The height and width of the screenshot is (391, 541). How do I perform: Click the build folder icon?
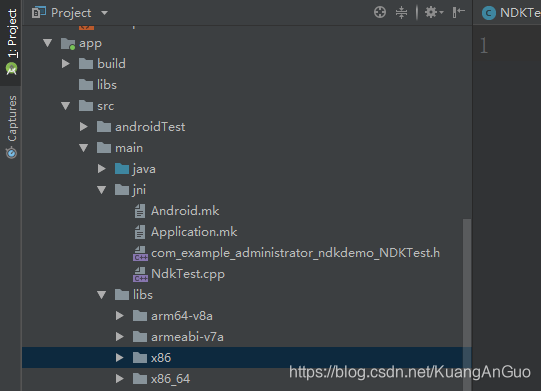86,64
